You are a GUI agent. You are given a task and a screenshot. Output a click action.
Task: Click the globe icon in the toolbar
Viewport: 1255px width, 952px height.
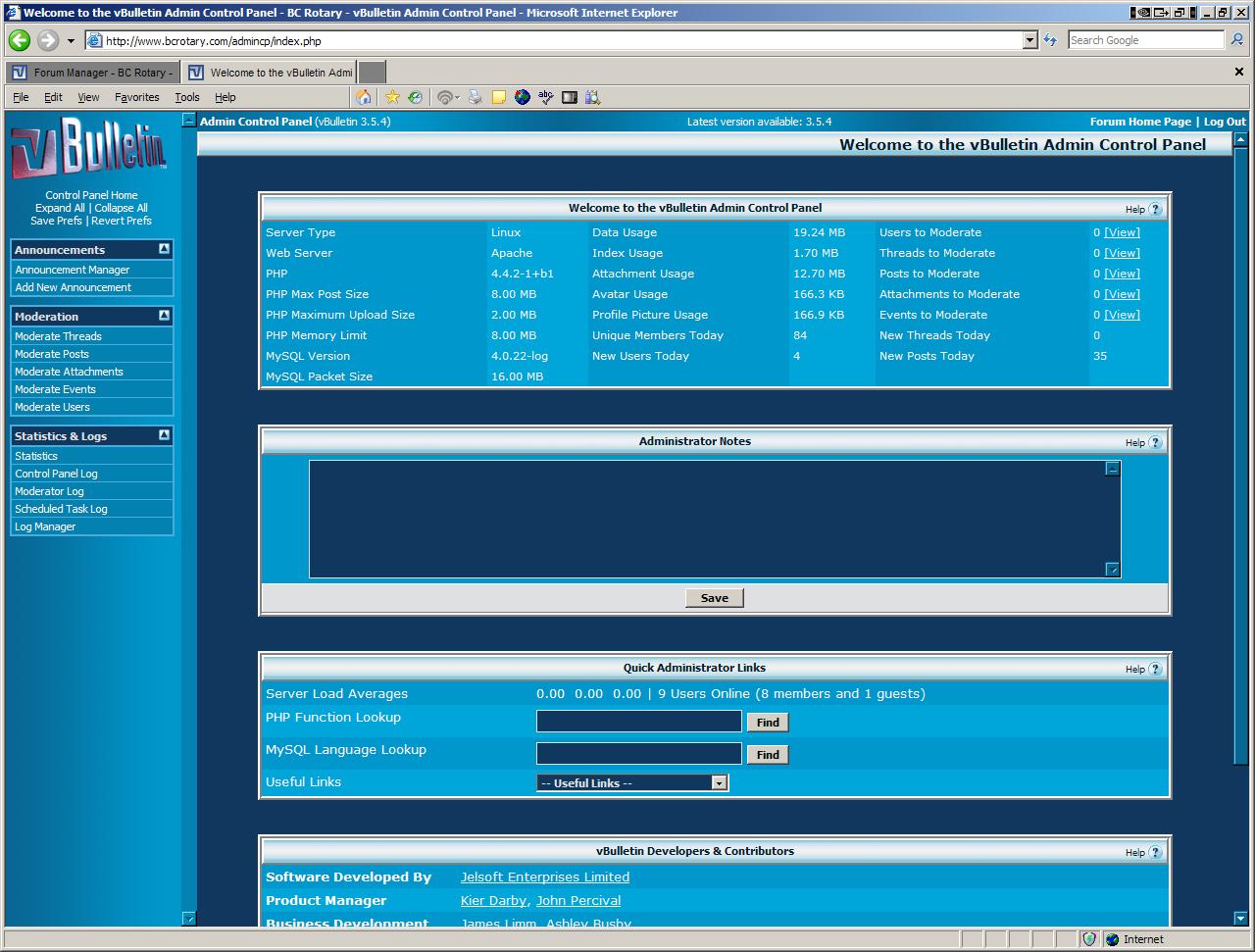523,97
